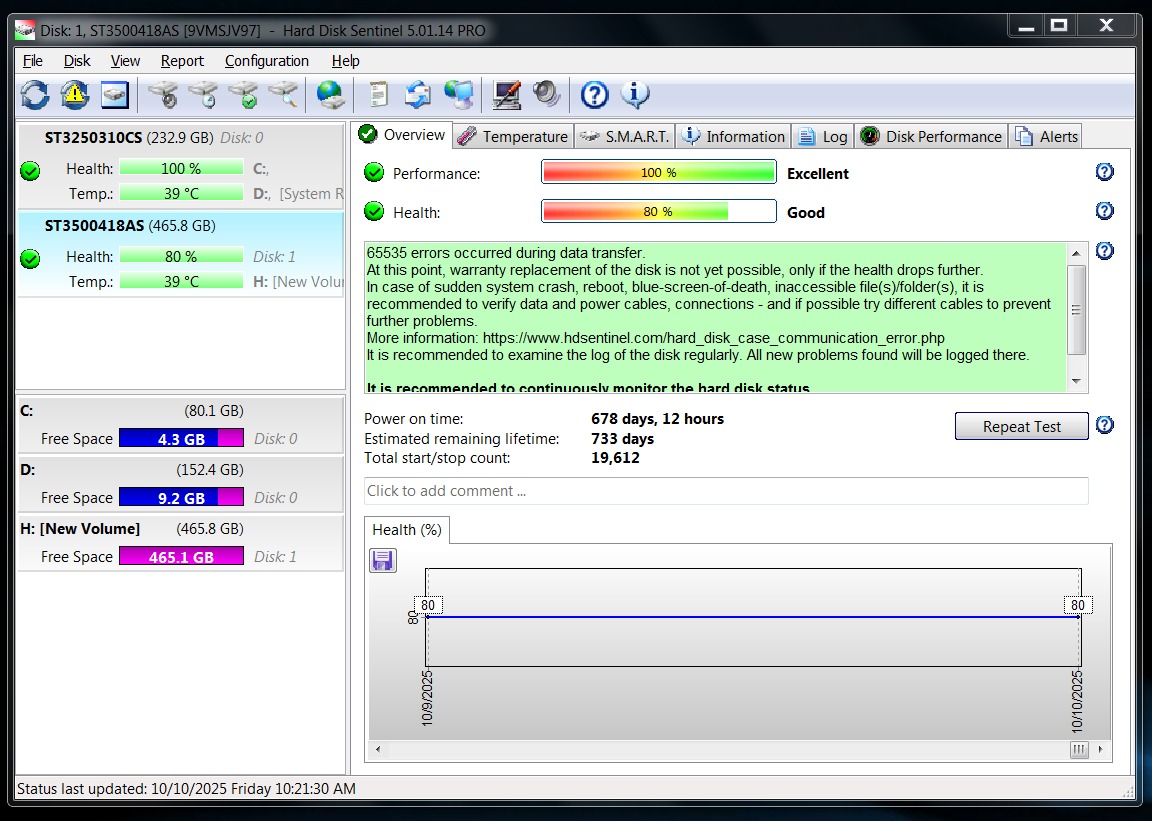
Task: Click the blue info bubble toolbar icon
Action: pos(635,95)
